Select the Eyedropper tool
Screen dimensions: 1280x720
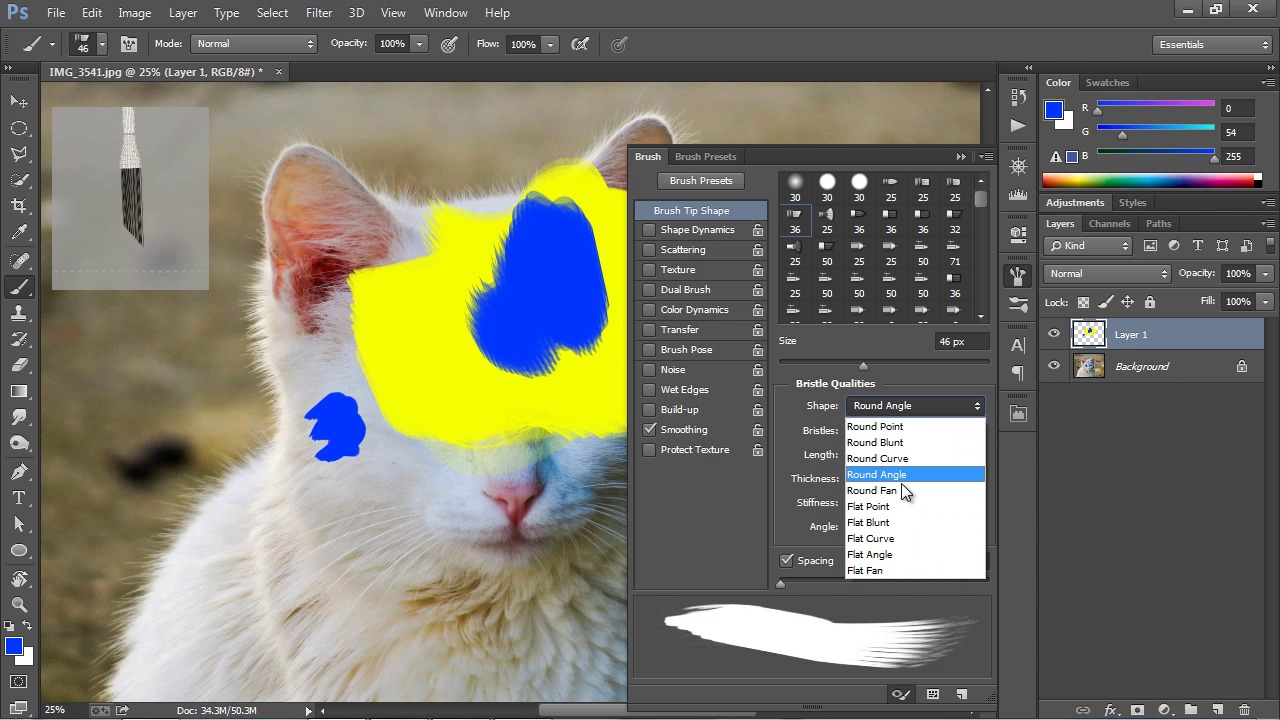click(x=19, y=232)
